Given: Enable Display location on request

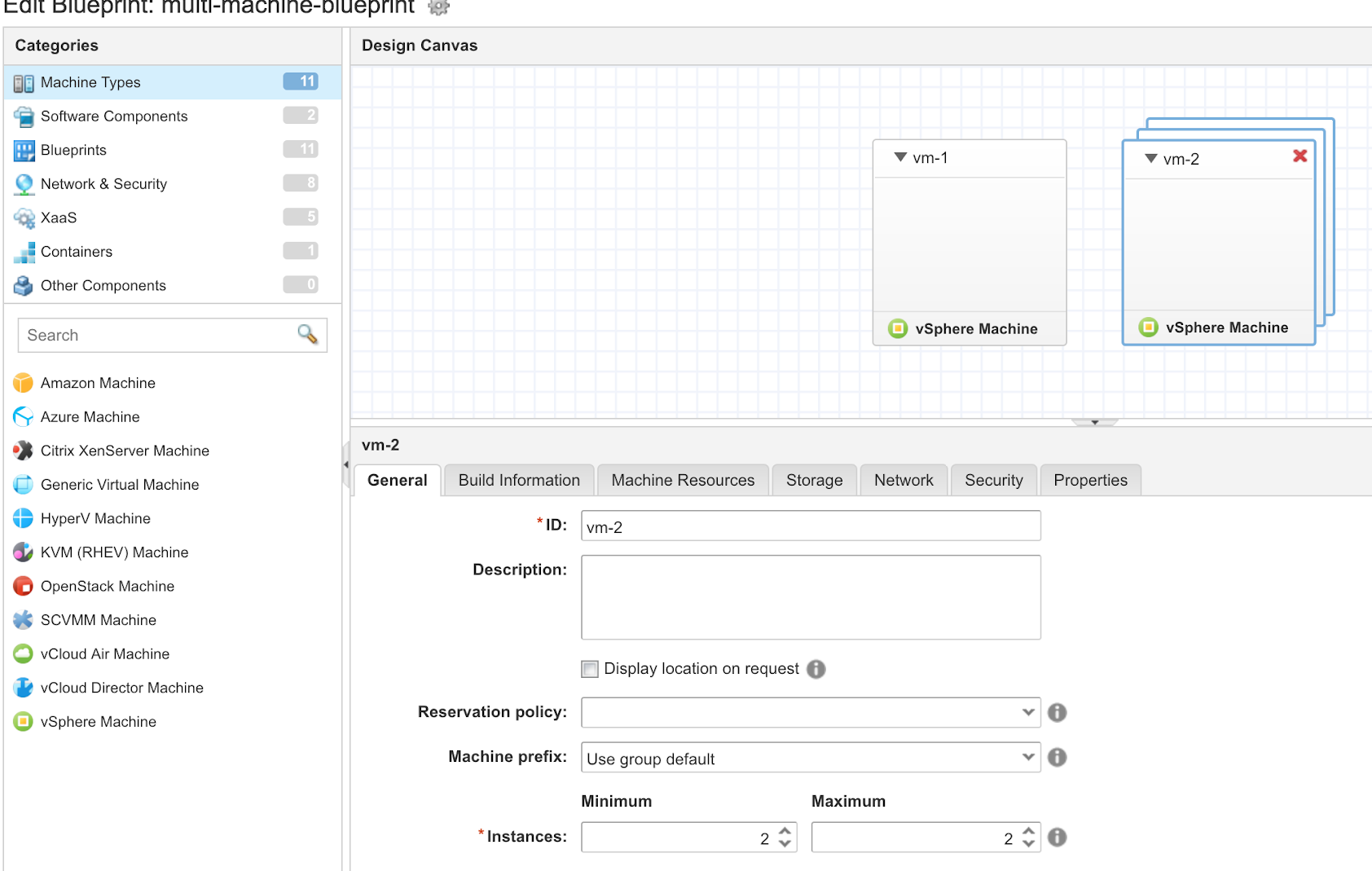Looking at the screenshot, I should pos(589,669).
